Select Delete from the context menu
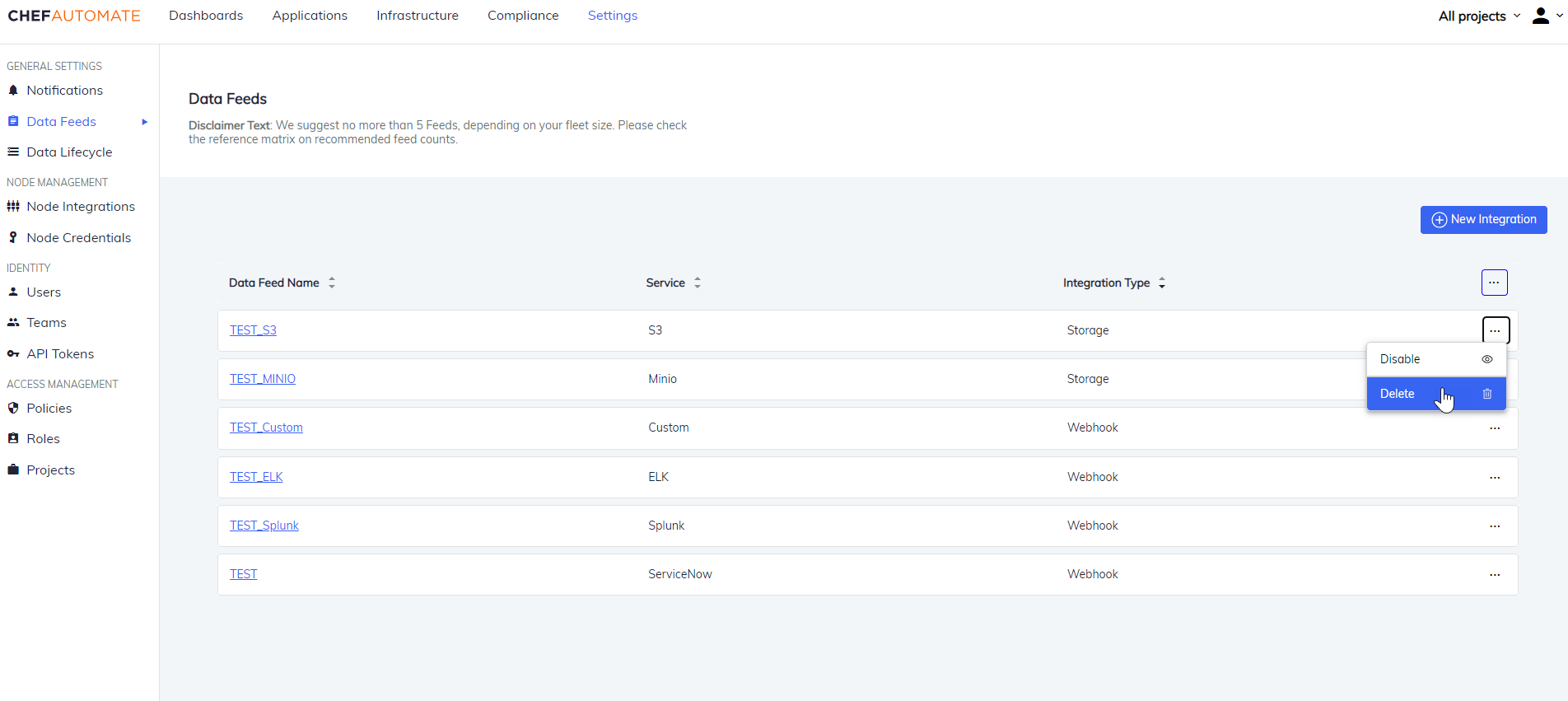 tap(1398, 394)
